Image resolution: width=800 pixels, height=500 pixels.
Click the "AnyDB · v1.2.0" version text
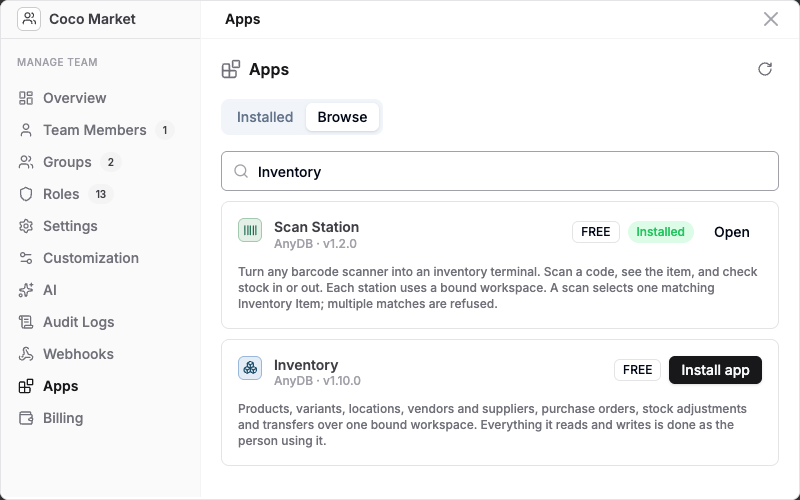point(315,244)
